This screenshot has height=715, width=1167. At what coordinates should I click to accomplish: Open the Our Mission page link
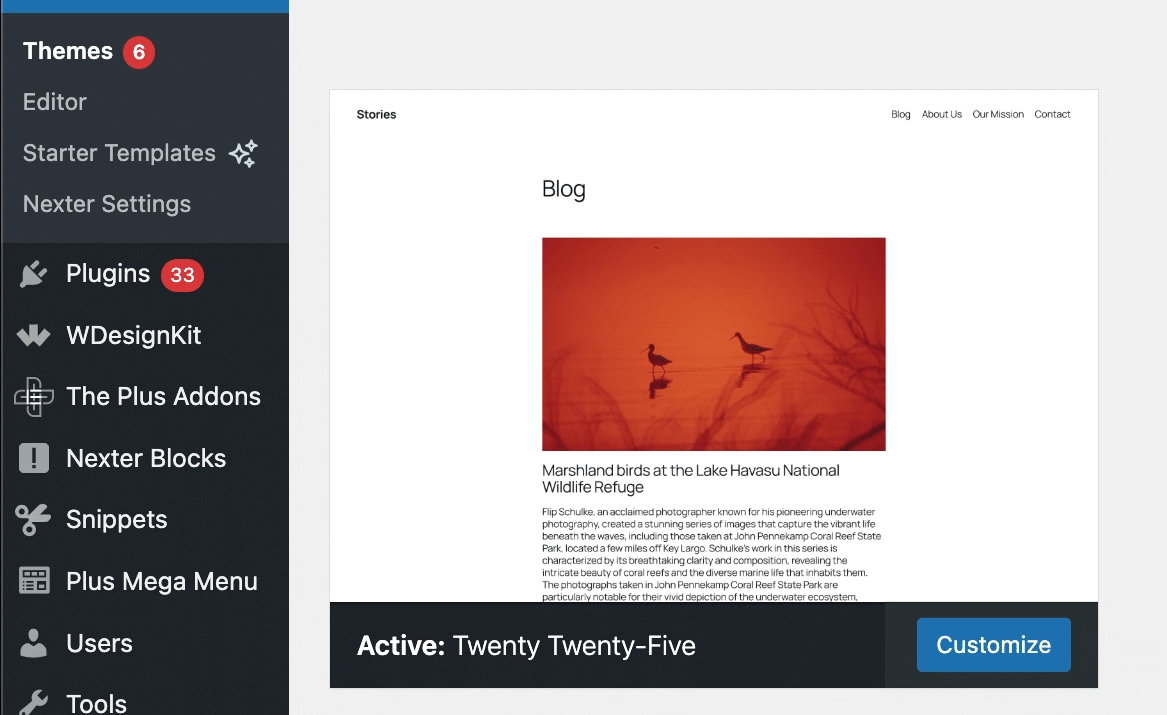coord(997,114)
